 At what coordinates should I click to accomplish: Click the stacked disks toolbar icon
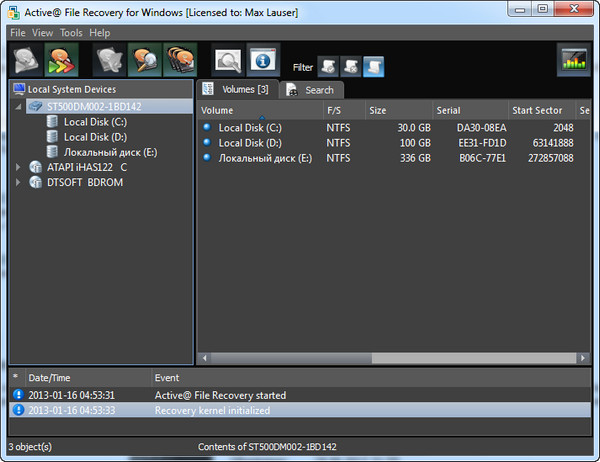coord(180,61)
